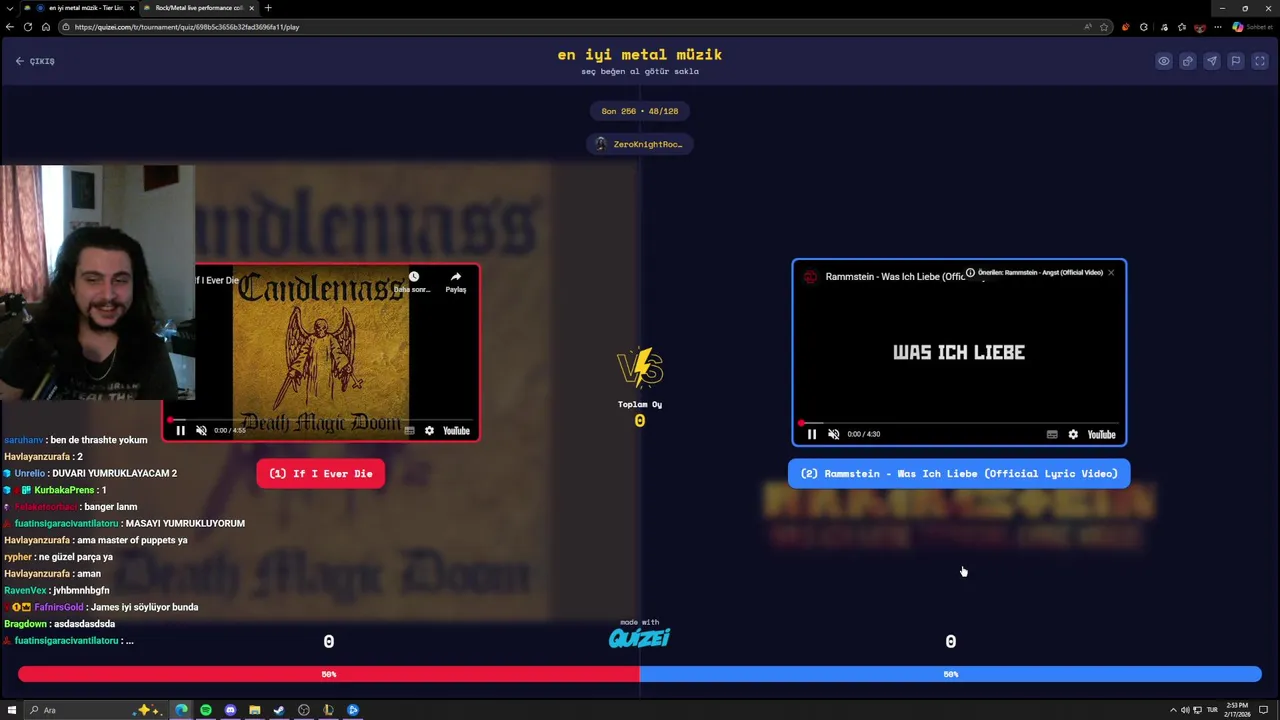Open the favorites list icon

coord(1182,27)
